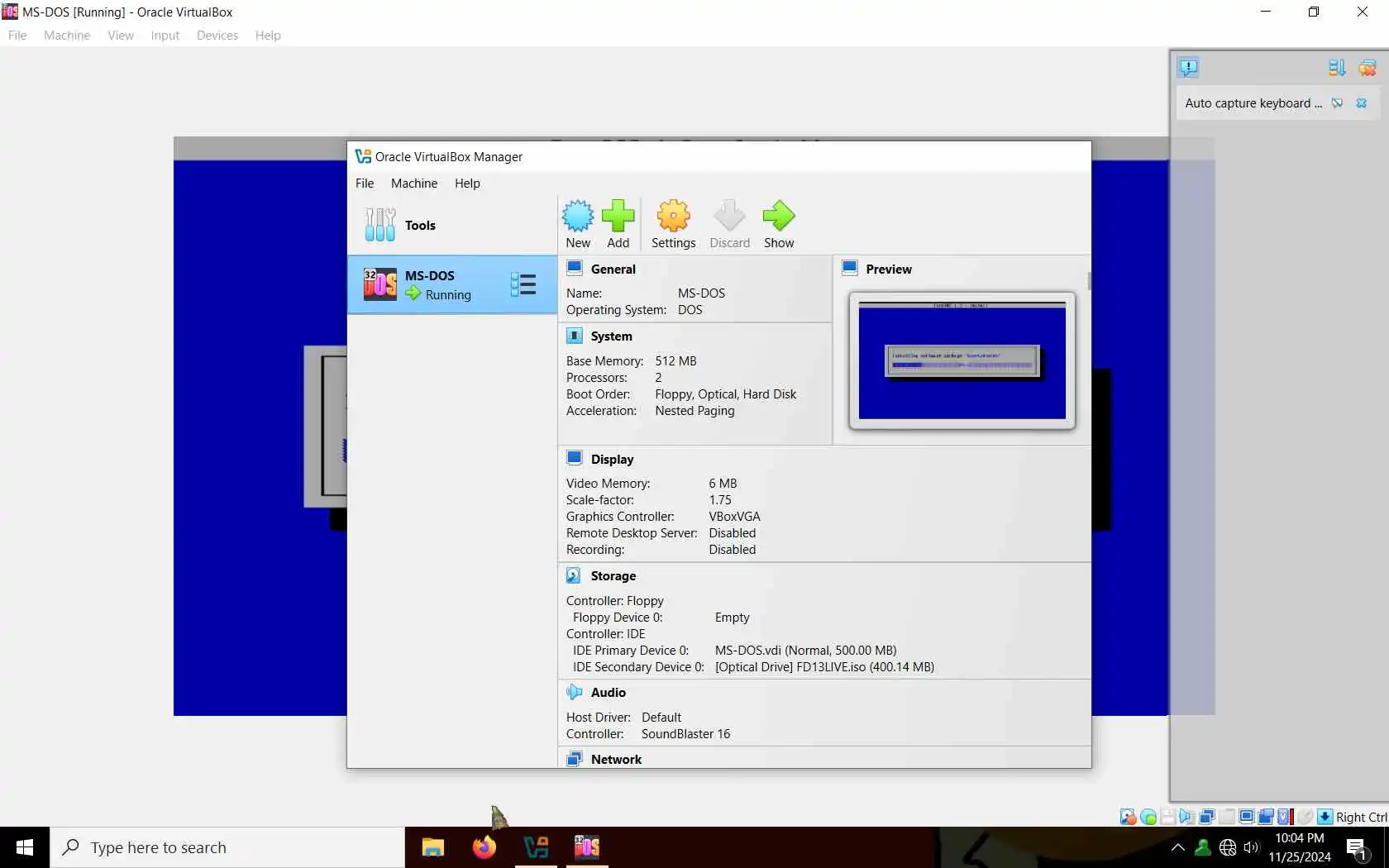The height and width of the screenshot is (868, 1389).
Task: Click the MS-DOS preview thumbnail
Action: [x=962, y=361]
